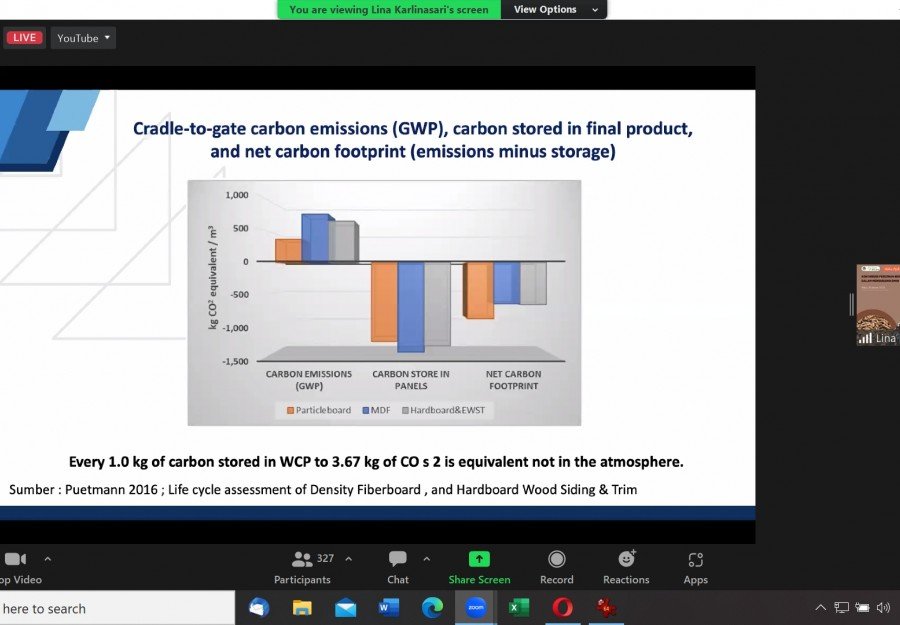Switch to Microsoft Excel in the taskbar
This screenshot has width=900, height=625.
pyautogui.click(x=519, y=608)
